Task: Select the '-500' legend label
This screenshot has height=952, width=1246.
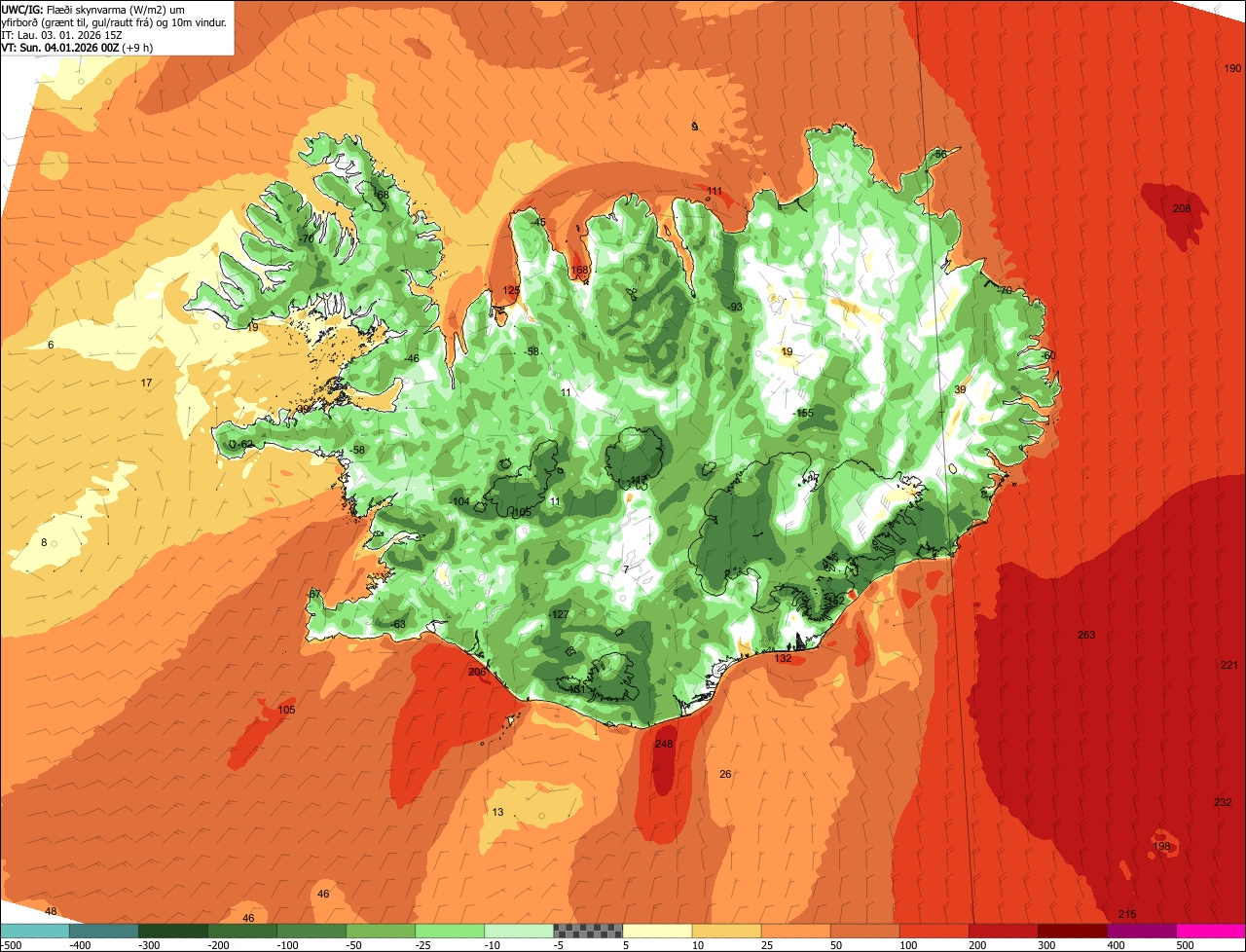Action: [x=12, y=945]
